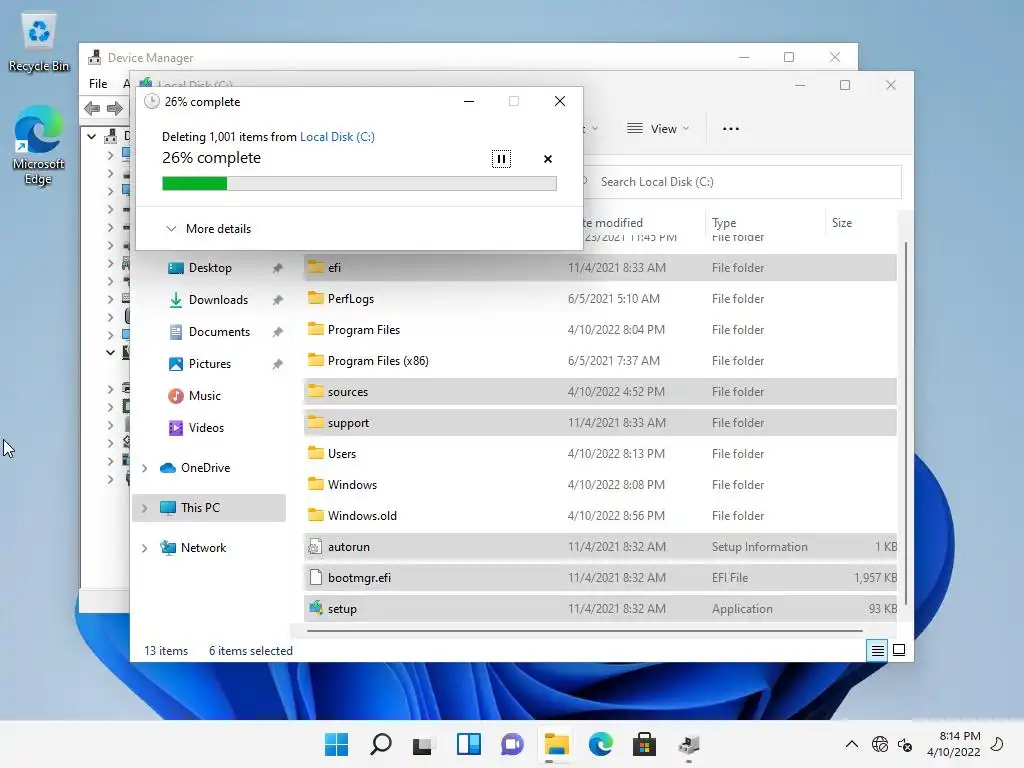Sort by the Size column header
This screenshot has width=1024, height=768.
(x=842, y=223)
